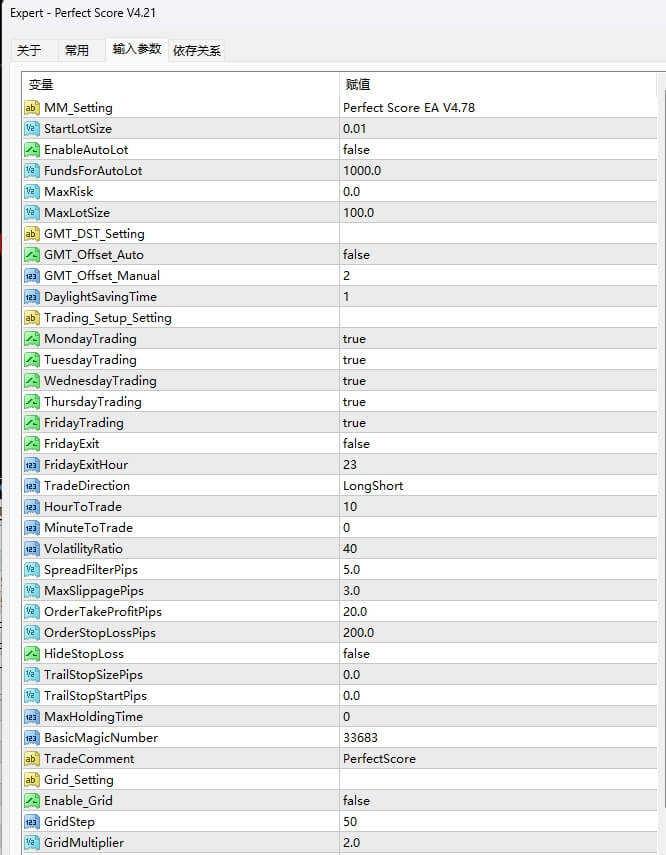
Task: Click the HideStopLoss boolean icon
Action: [x=32, y=653]
